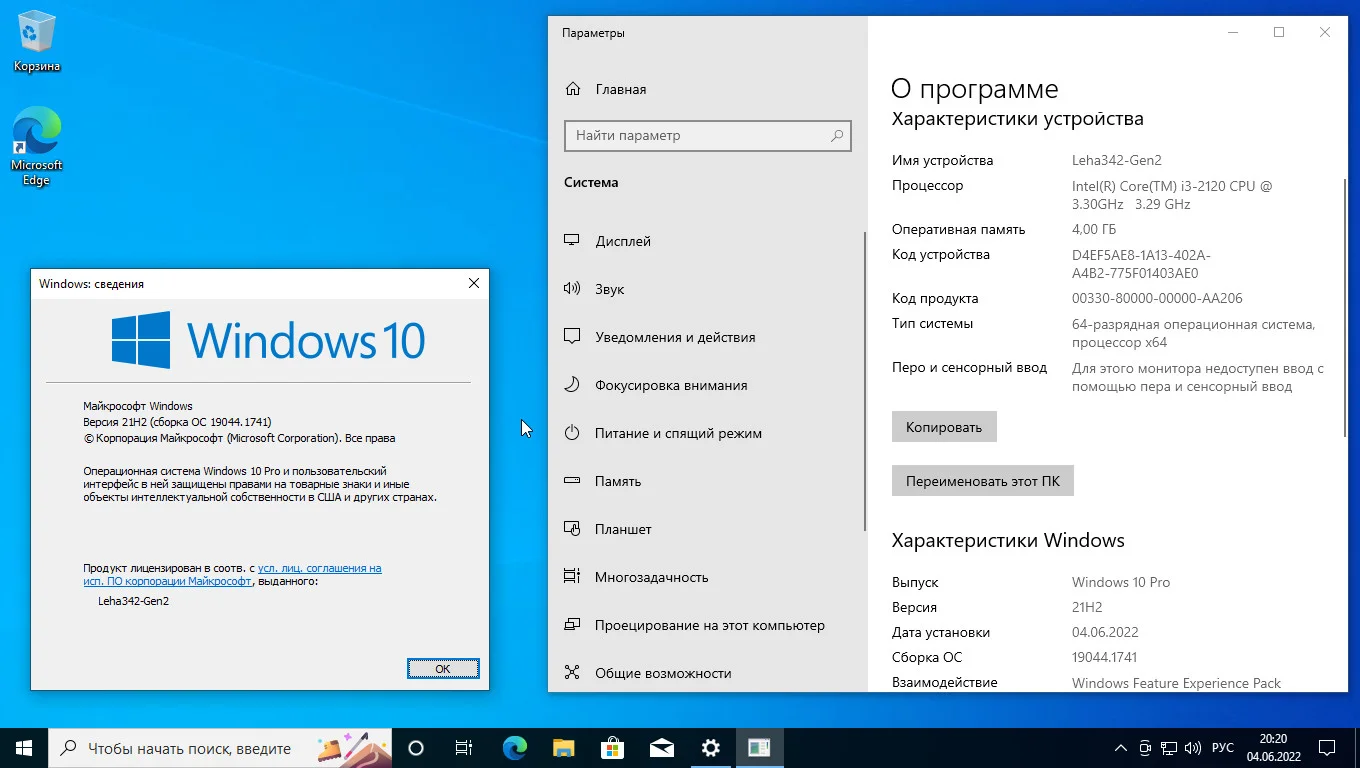Viewport: 1360px width, 768px height.
Task: Select the Корзина recycle bin desktop icon
Action: (37, 42)
